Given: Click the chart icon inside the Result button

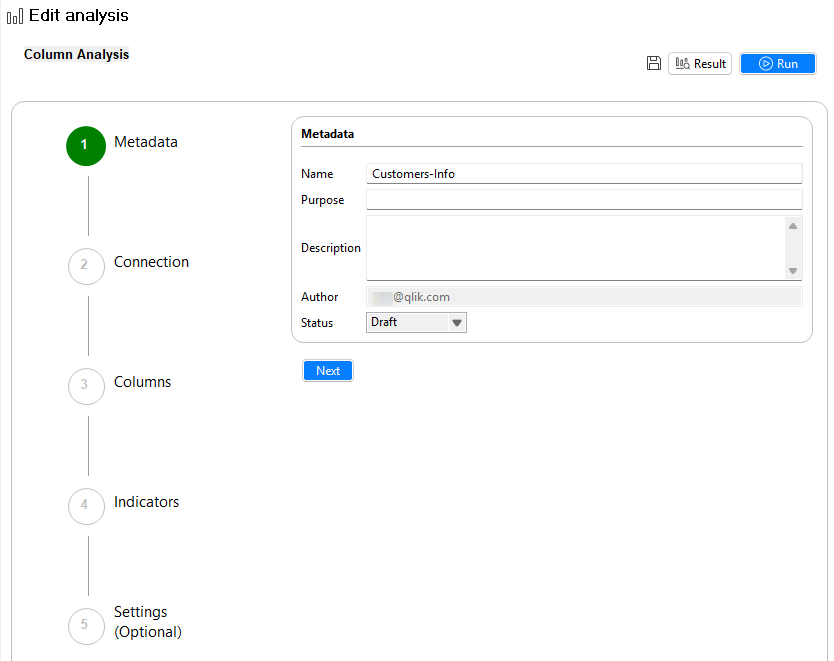Looking at the screenshot, I should (x=683, y=63).
